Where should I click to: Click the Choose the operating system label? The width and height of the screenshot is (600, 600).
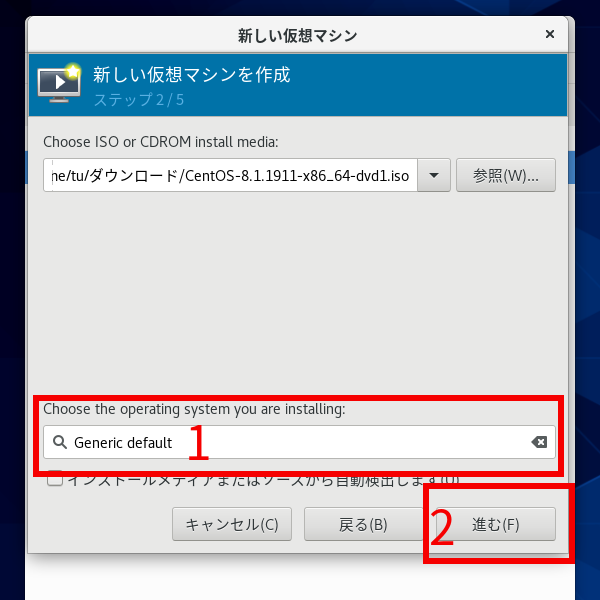point(194,409)
